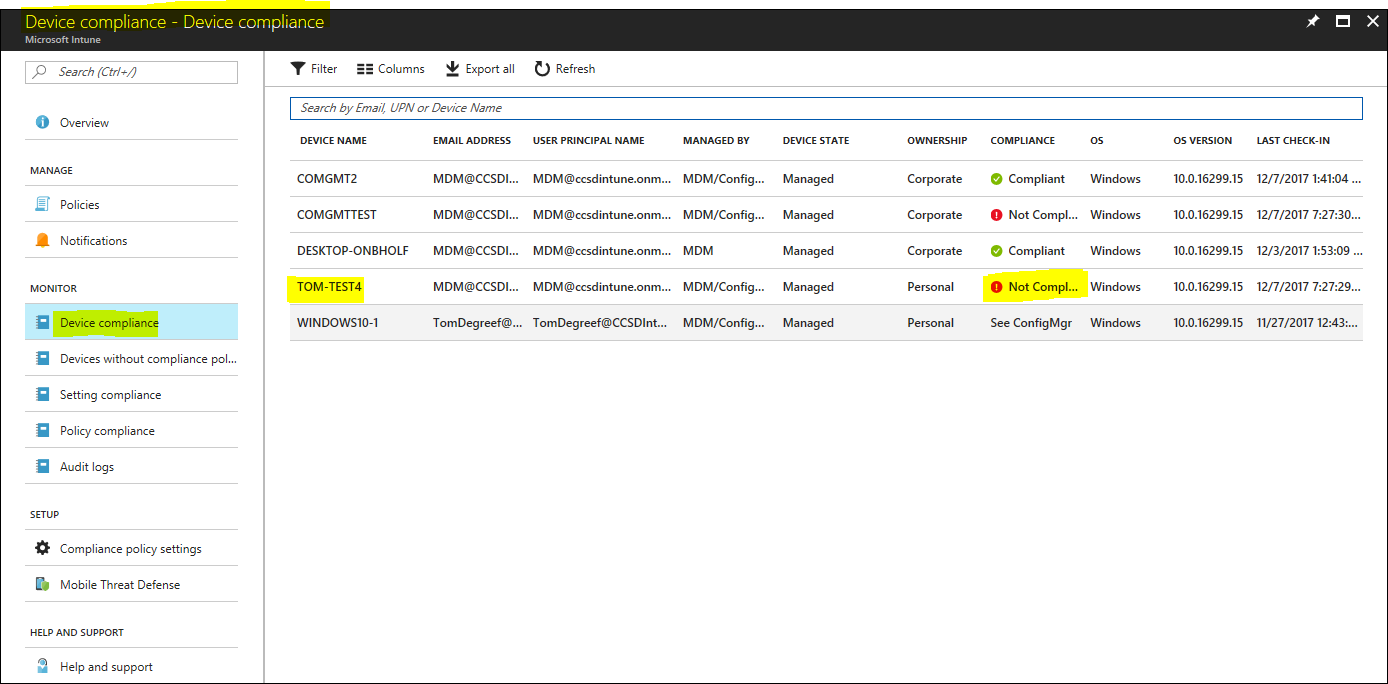Click the Notifications bell icon
Image resolution: width=1388 pixels, height=684 pixels.
[x=42, y=240]
